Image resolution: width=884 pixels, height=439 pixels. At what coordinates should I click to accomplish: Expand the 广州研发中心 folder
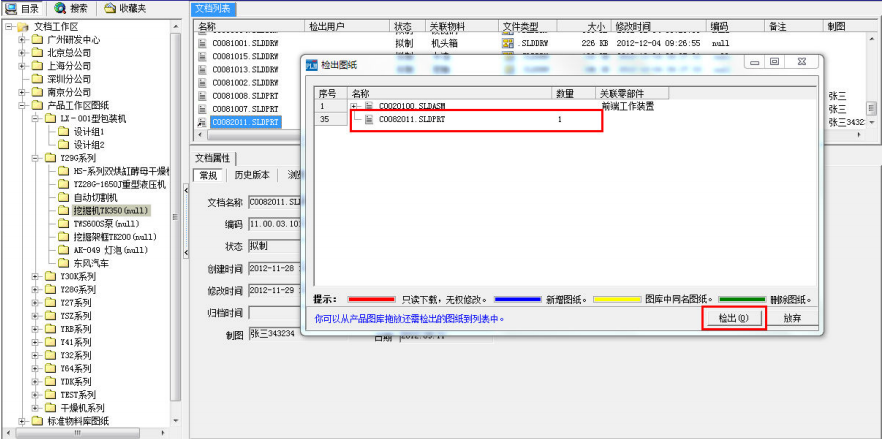(x=22, y=39)
